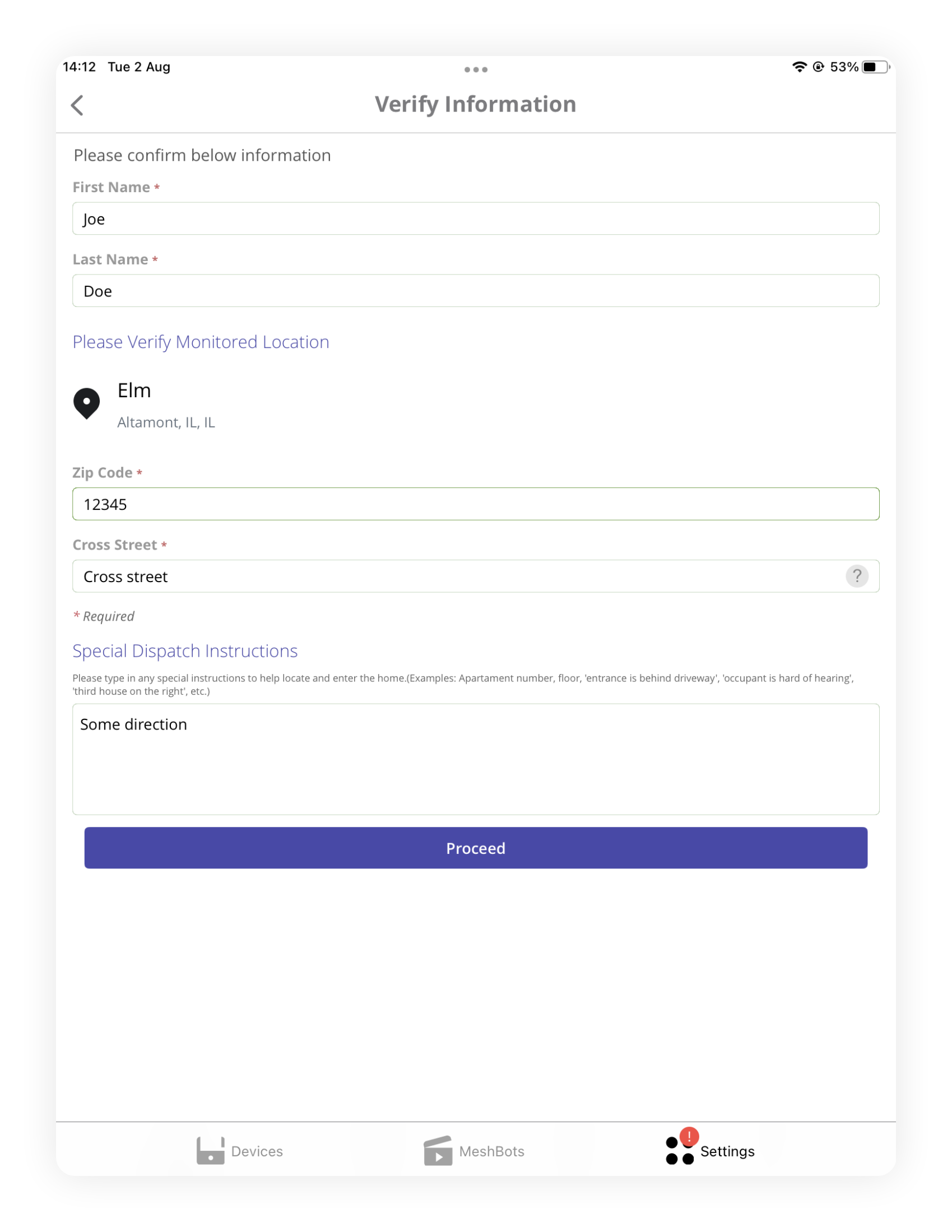
Task: Go back using the chevron arrow
Action: [x=77, y=105]
